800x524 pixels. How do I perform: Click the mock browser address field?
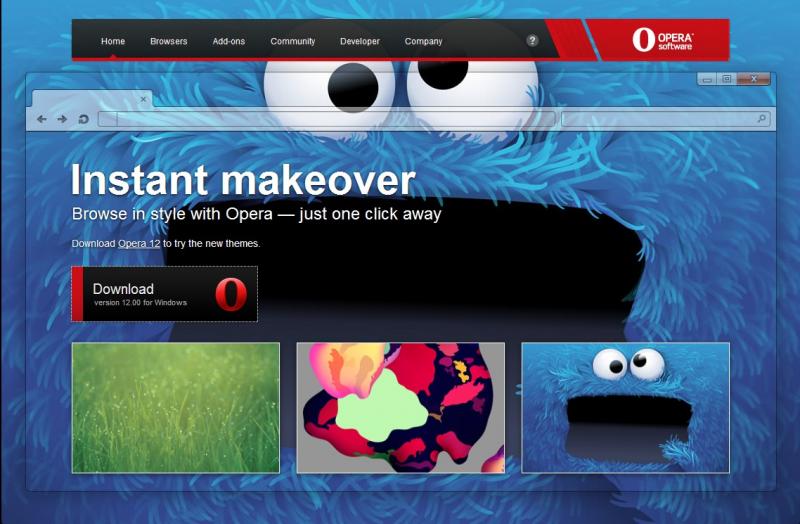pyautogui.click(x=327, y=119)
